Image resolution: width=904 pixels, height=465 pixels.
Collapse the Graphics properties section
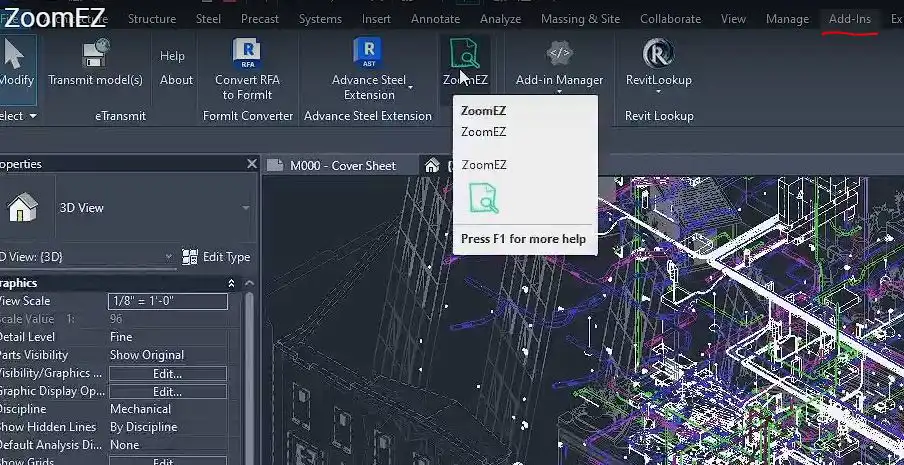(x=231, y=283)
